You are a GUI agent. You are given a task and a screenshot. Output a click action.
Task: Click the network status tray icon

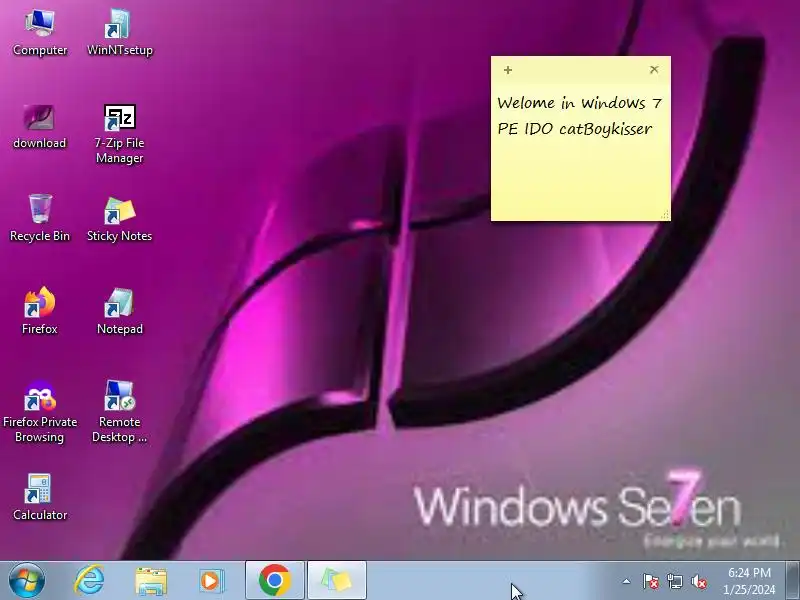click(x=674, y=581)
